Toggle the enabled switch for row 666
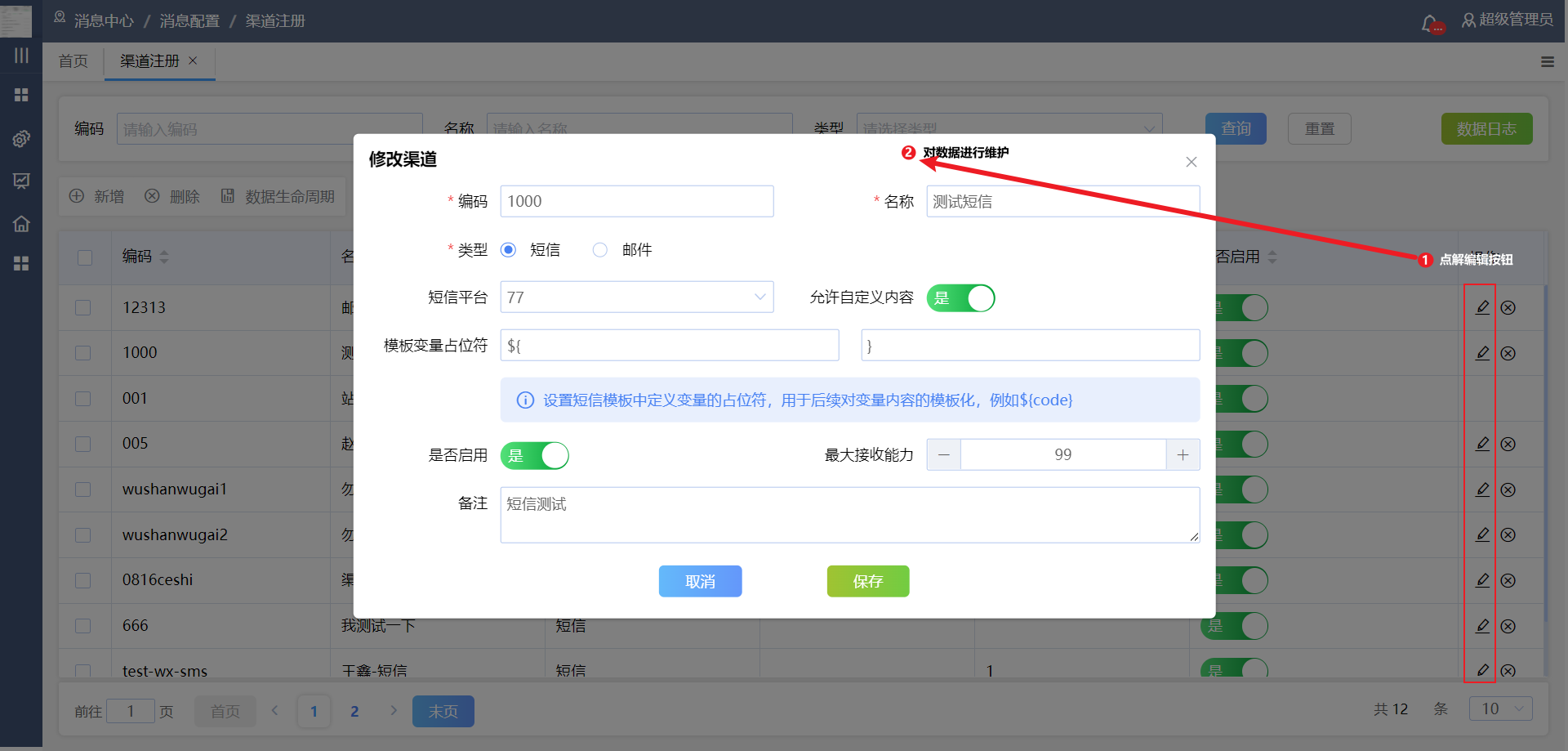 point(1235,626)
